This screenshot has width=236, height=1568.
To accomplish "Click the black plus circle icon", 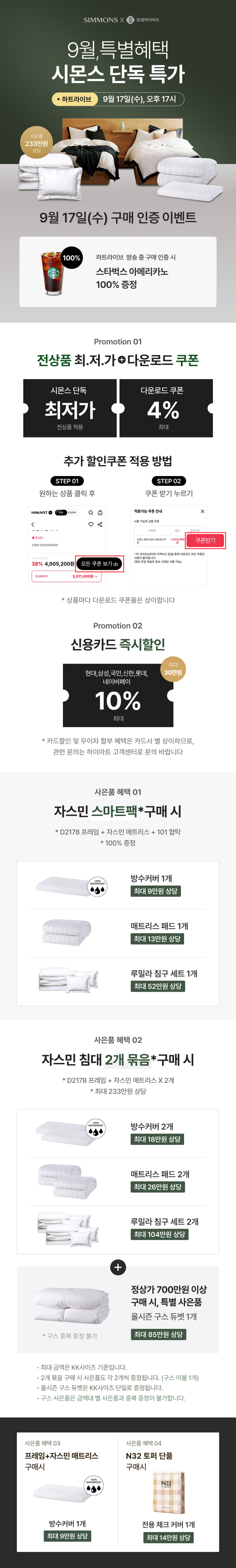I will [118, 1267].
